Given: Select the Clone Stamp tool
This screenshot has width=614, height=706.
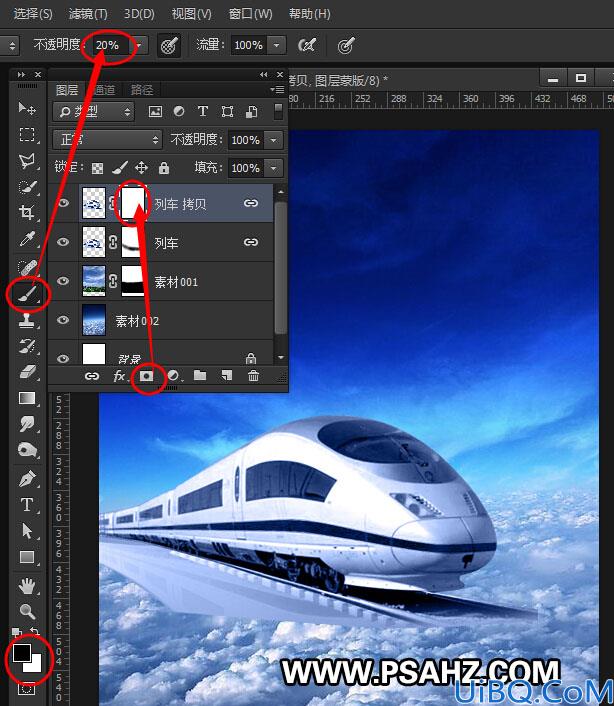Looking at the screenshot, I should (x=27, y=320).
